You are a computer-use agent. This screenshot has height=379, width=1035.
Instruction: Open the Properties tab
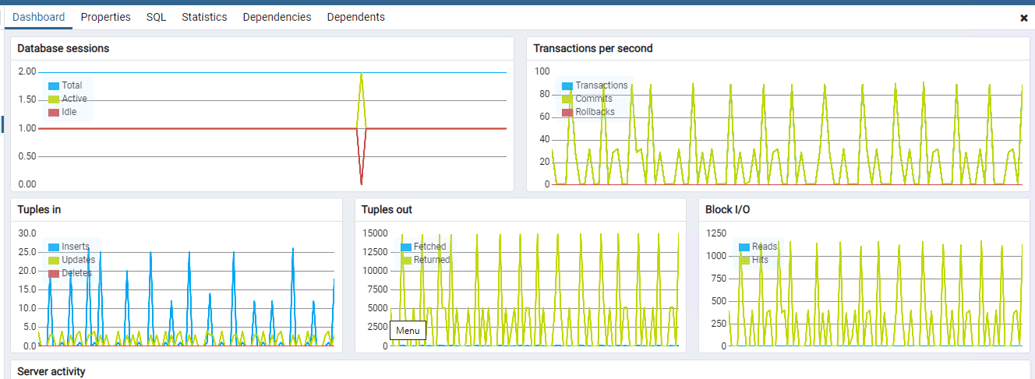pos(106,17)
